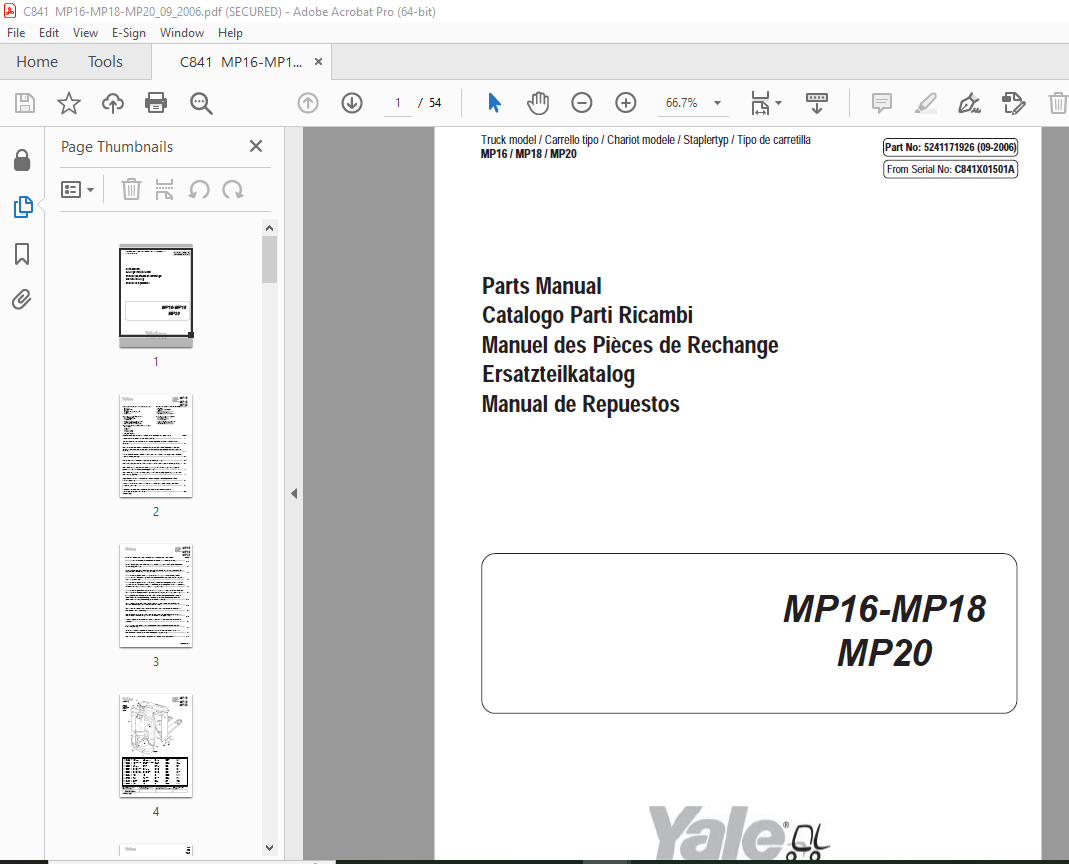
Task: Select the Highlight text tool
Action: tap(925, 103)
